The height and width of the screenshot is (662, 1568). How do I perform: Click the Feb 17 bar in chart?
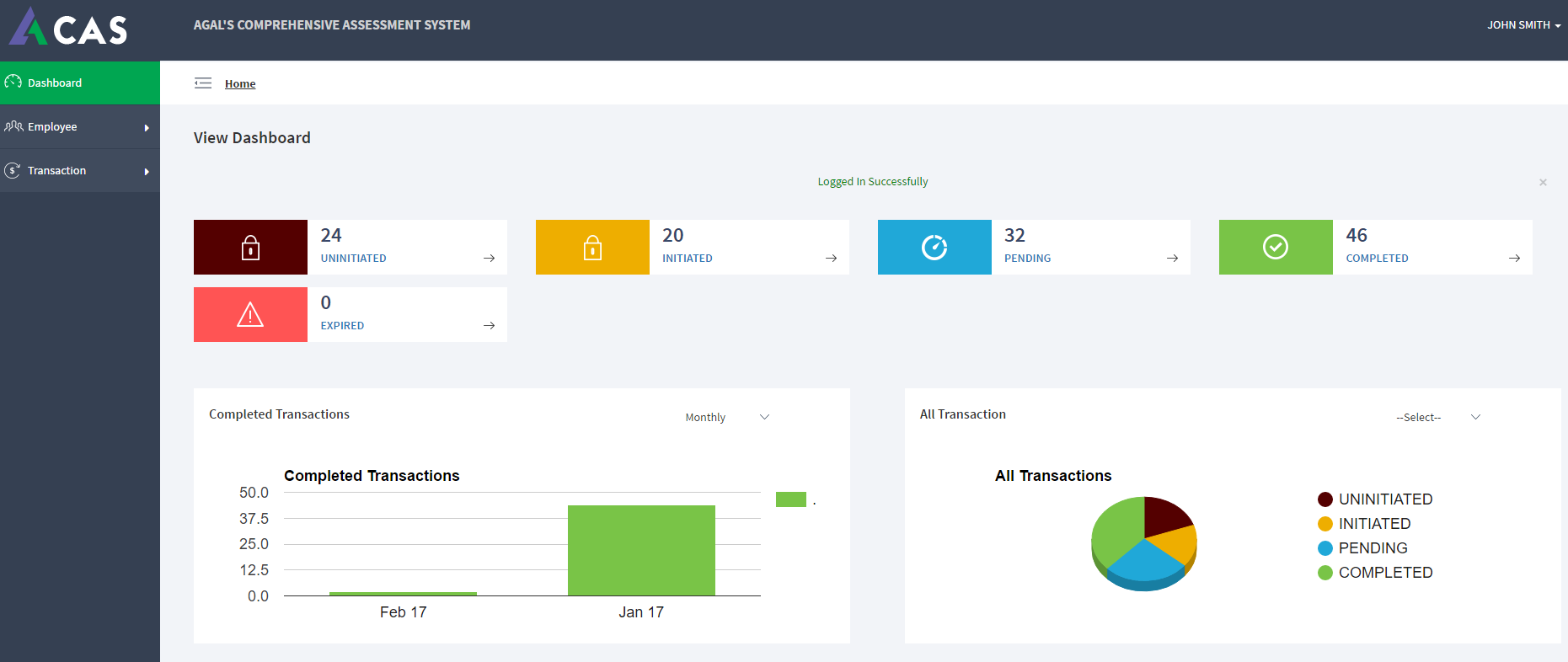click(x=403, y=594)
